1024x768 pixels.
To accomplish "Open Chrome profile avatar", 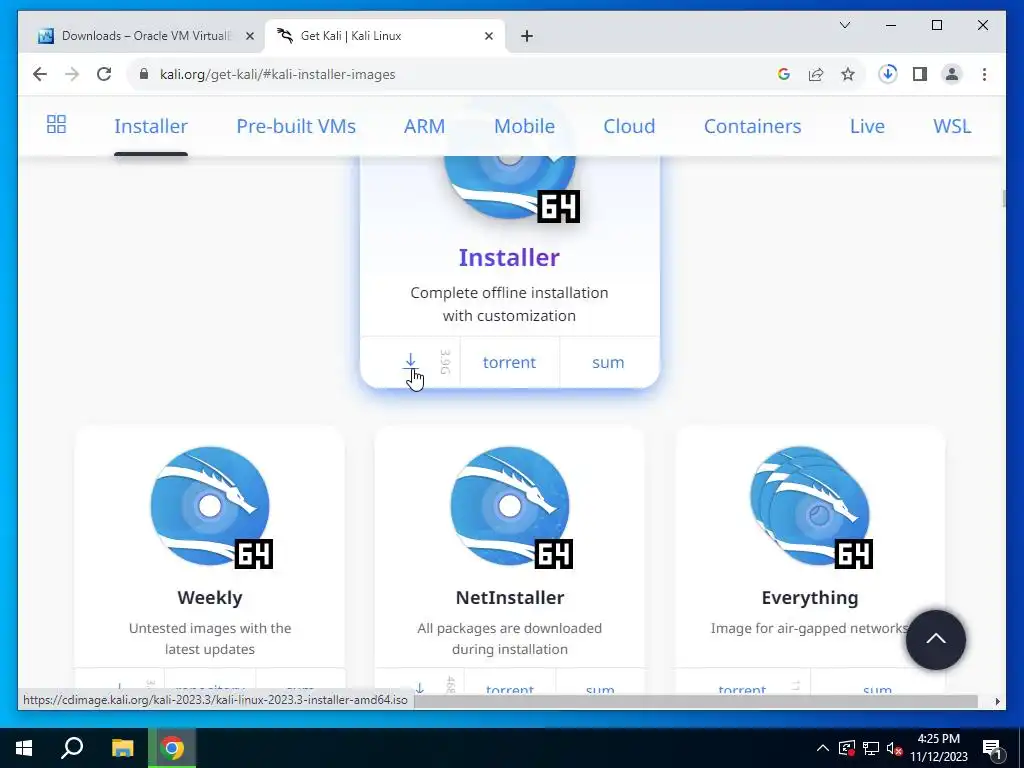I will coord(952,74).
